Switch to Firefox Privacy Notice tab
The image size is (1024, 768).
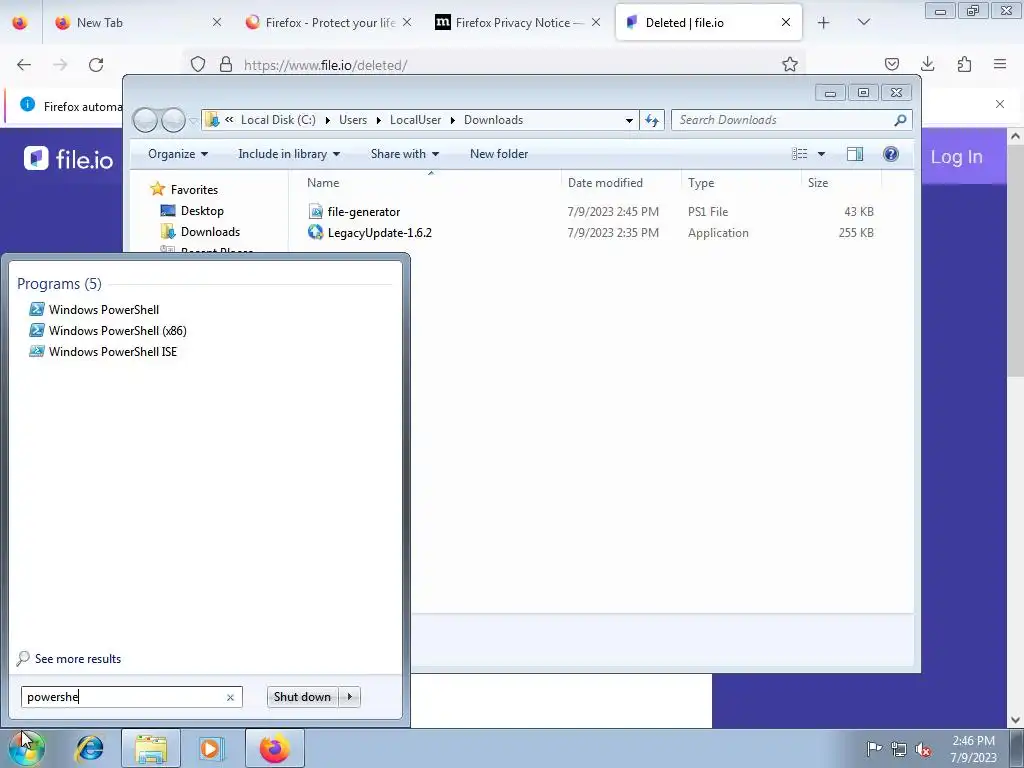point(518,22)
